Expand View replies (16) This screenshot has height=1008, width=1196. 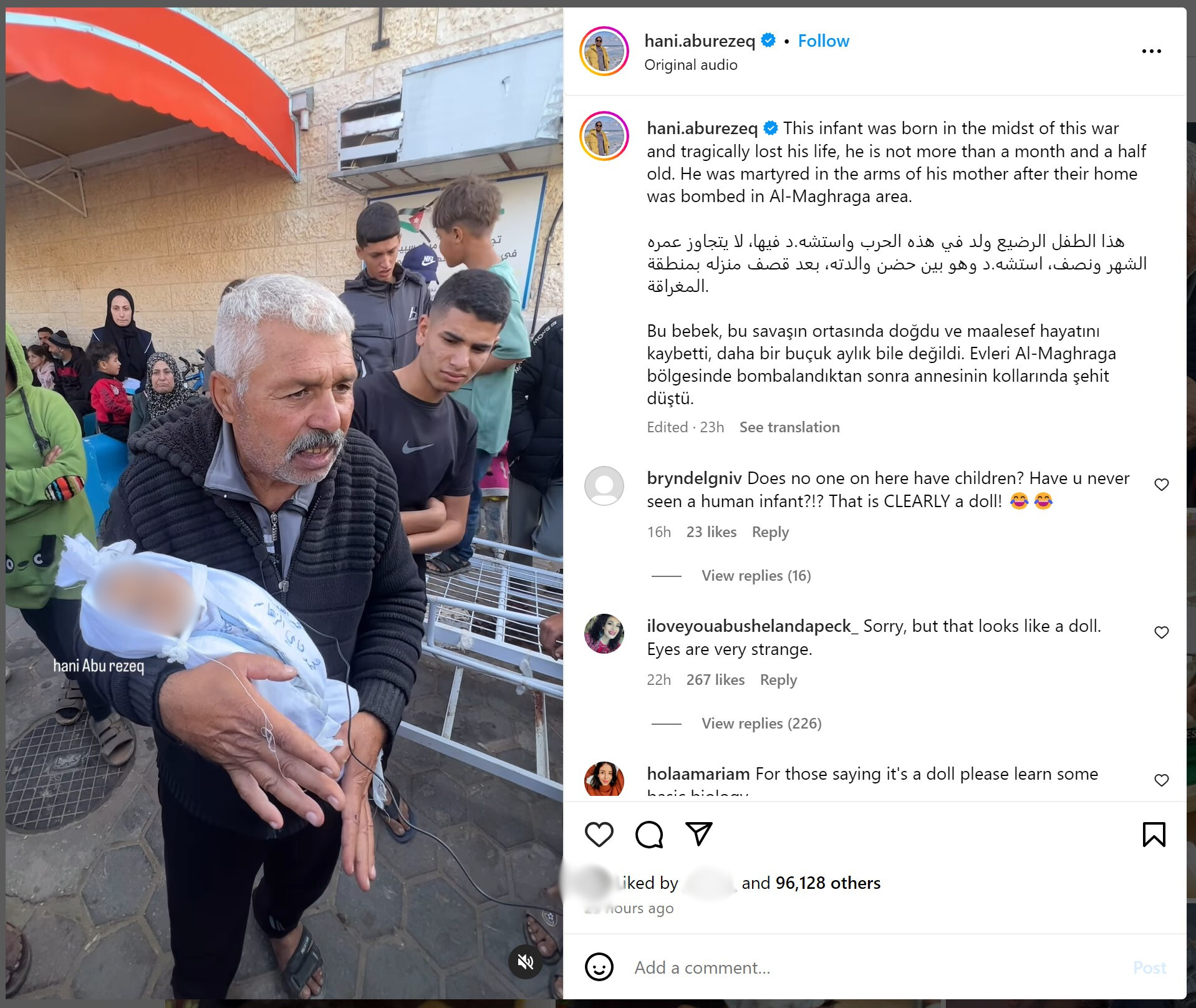pos(756,576)
